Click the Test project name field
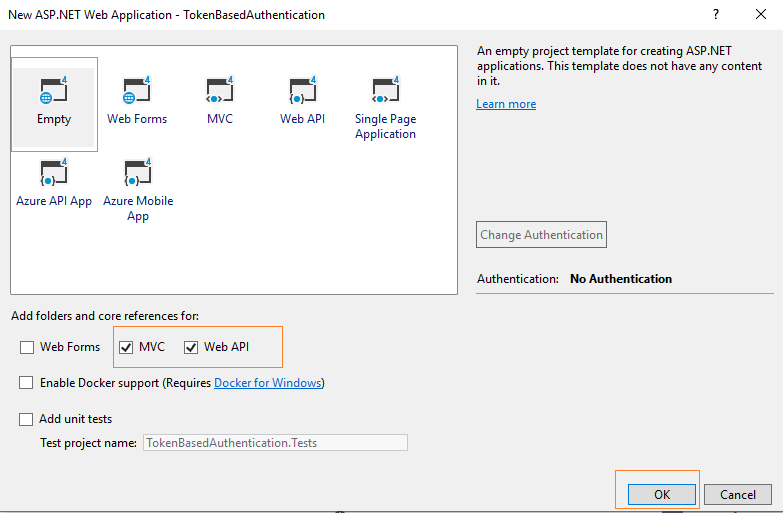Viewport: 784px width, 513px height. pyautogui.click(x=275, y=442)
